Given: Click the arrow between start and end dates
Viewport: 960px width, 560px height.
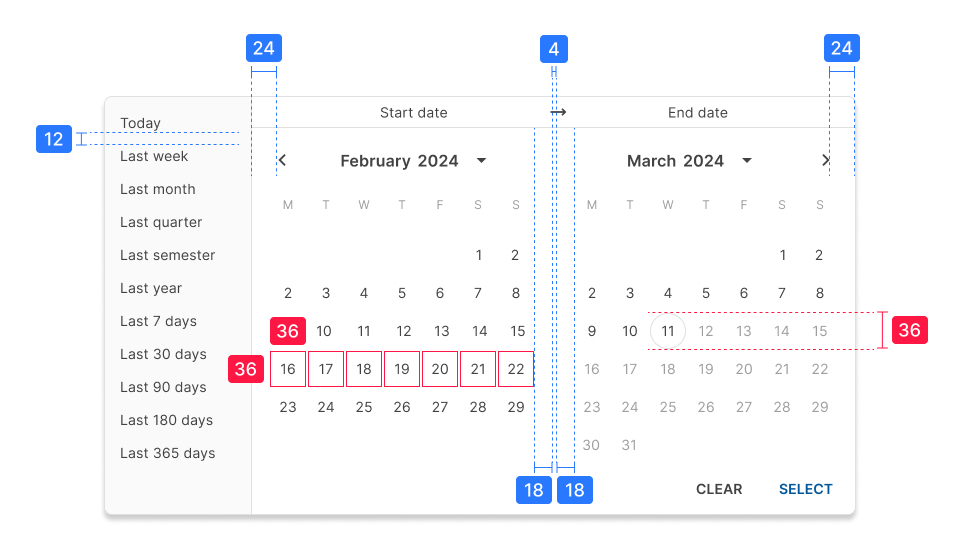Looking at the screenshot, I should (x=558, y=113).
